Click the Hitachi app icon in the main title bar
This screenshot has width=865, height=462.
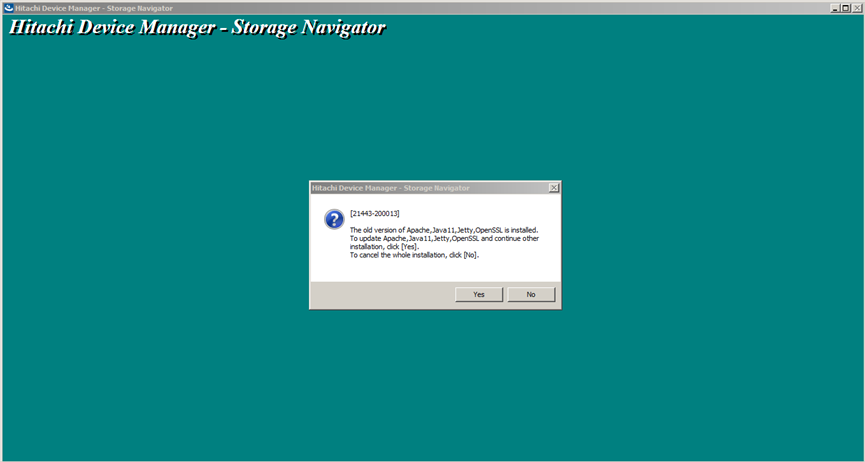point(8,7)
